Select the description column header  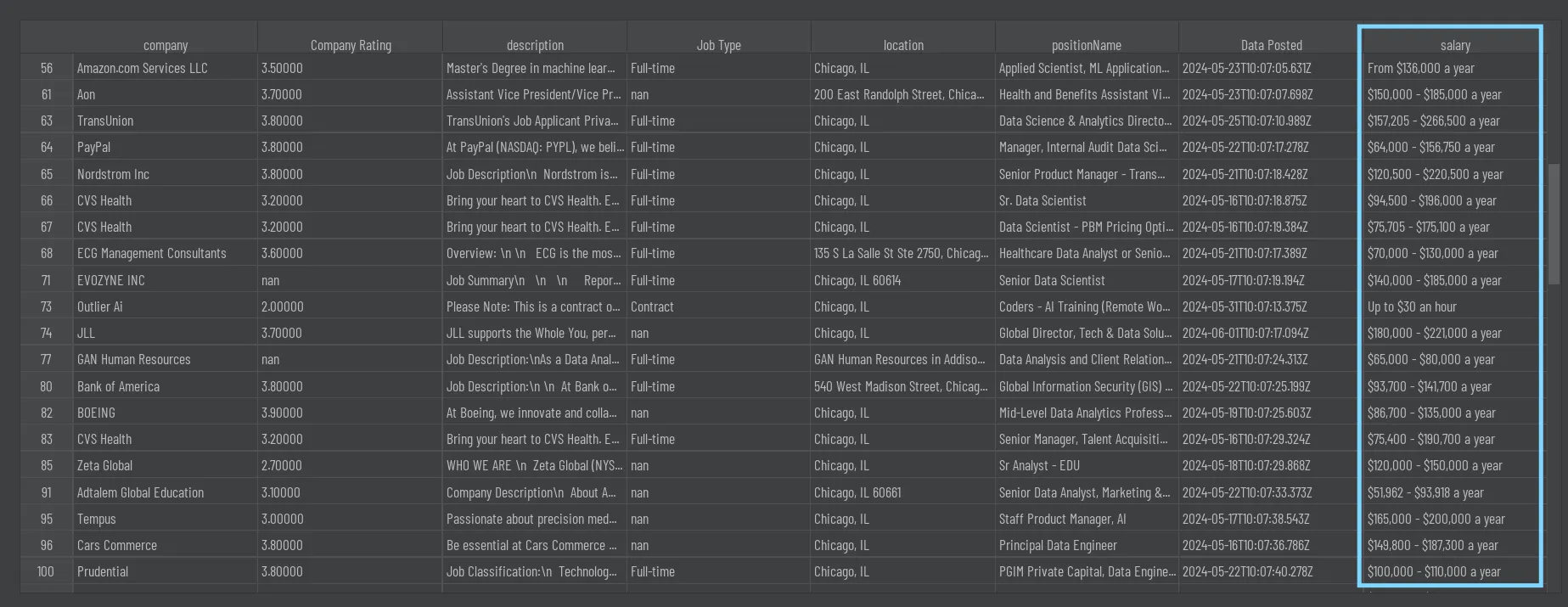[x=535, y=45]
